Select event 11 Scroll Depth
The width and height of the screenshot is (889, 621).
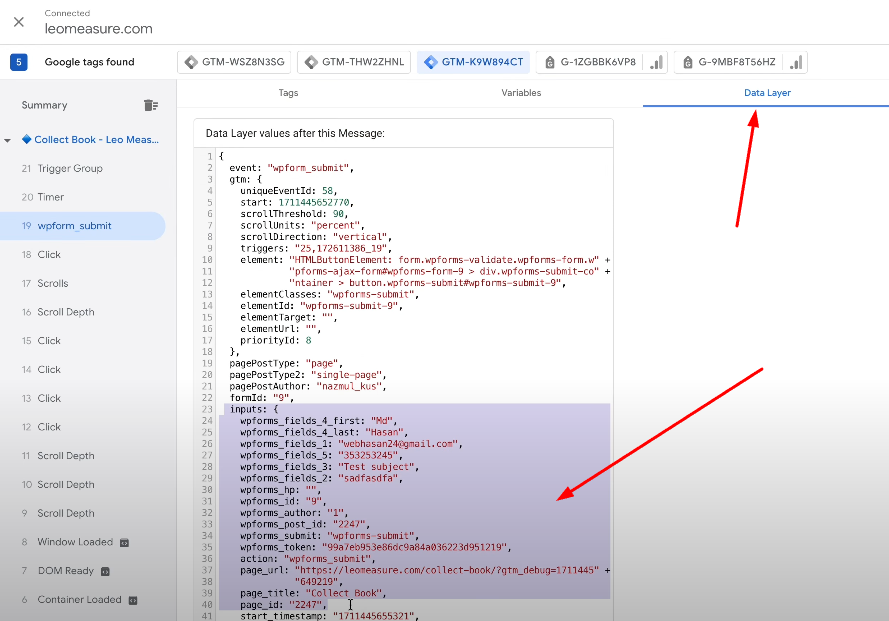coord(83,456)
